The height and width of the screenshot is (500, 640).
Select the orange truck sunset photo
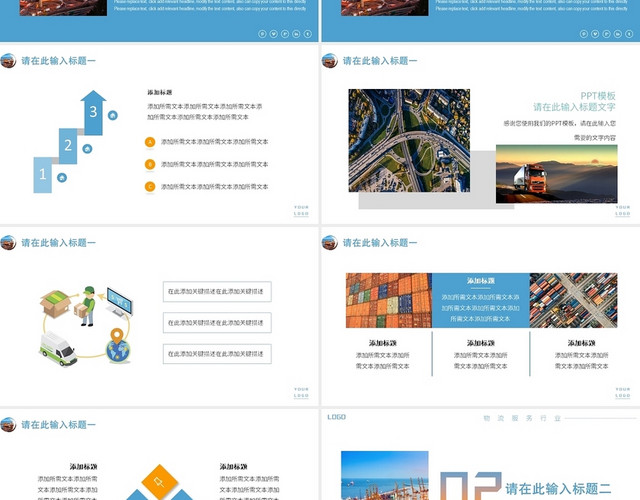pos(557,174)
